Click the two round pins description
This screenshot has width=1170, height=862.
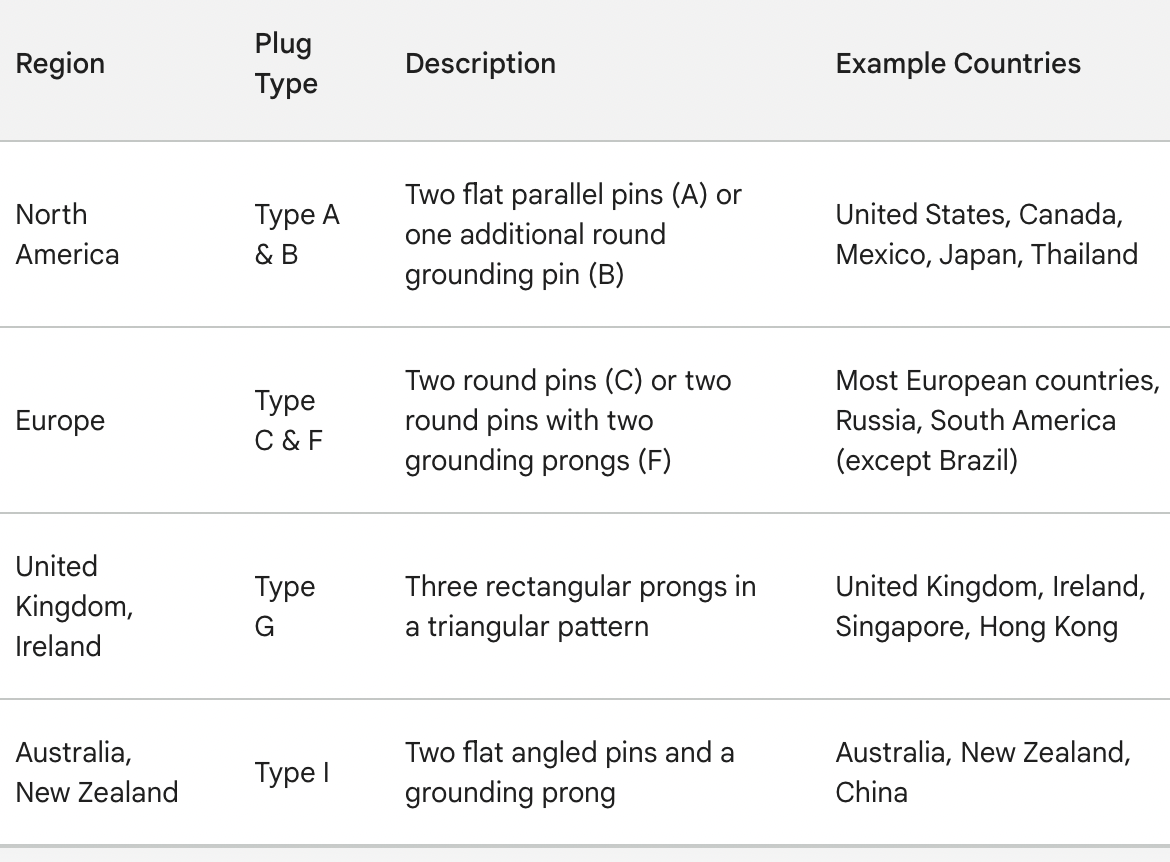[567, 421]
